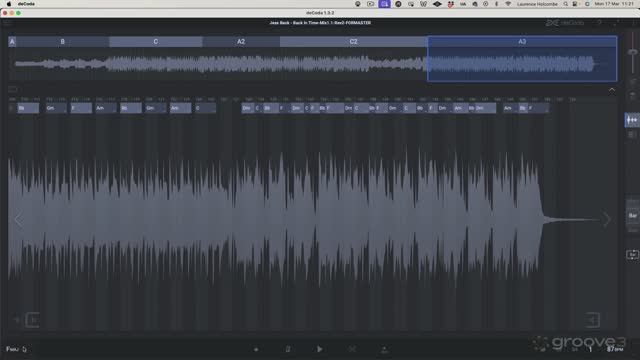Click the loop-end bracket icon at the bottom right
Image resolution: width=640 pixels, height=360 pixels.
pyautogui.click(x=592, y=320)
